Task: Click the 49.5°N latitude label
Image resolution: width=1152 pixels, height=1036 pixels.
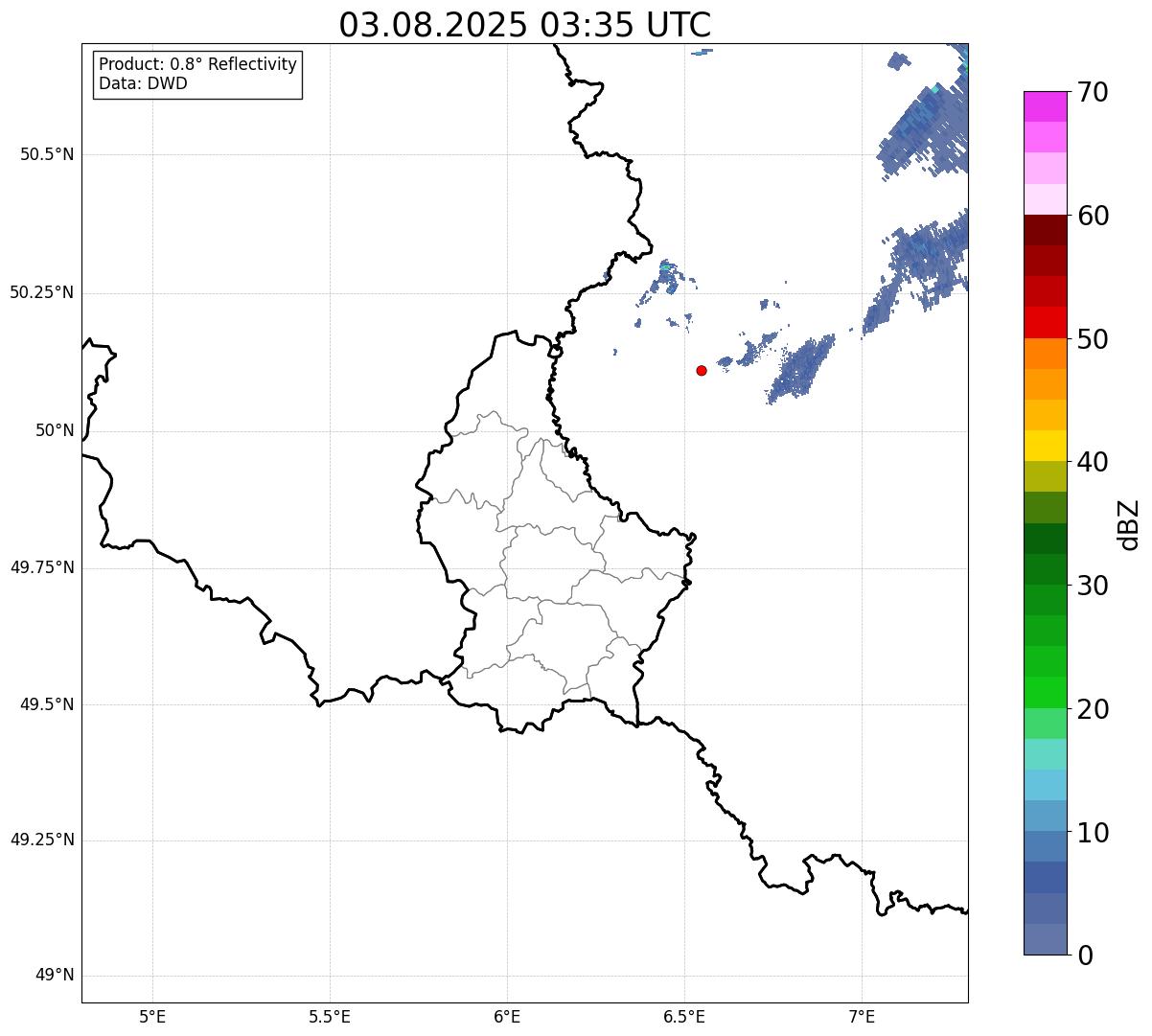Action: (x=47, y=704)
